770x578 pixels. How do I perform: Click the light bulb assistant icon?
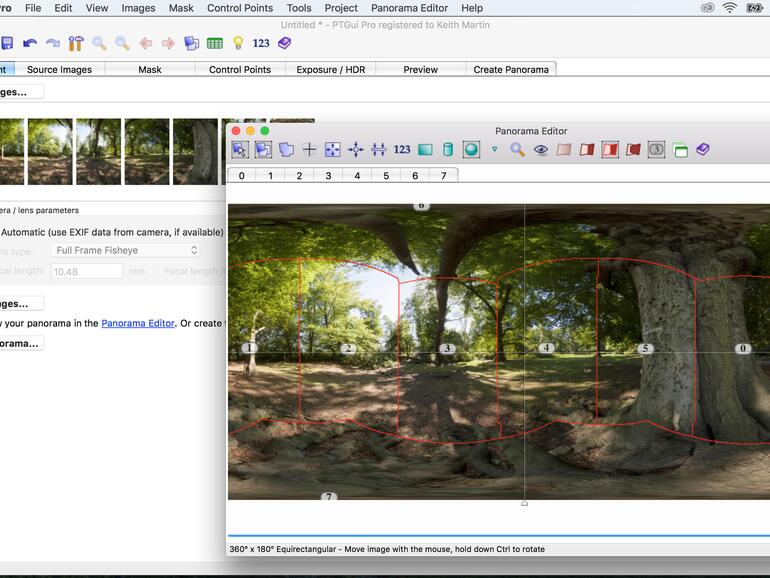tap(238, 43)
